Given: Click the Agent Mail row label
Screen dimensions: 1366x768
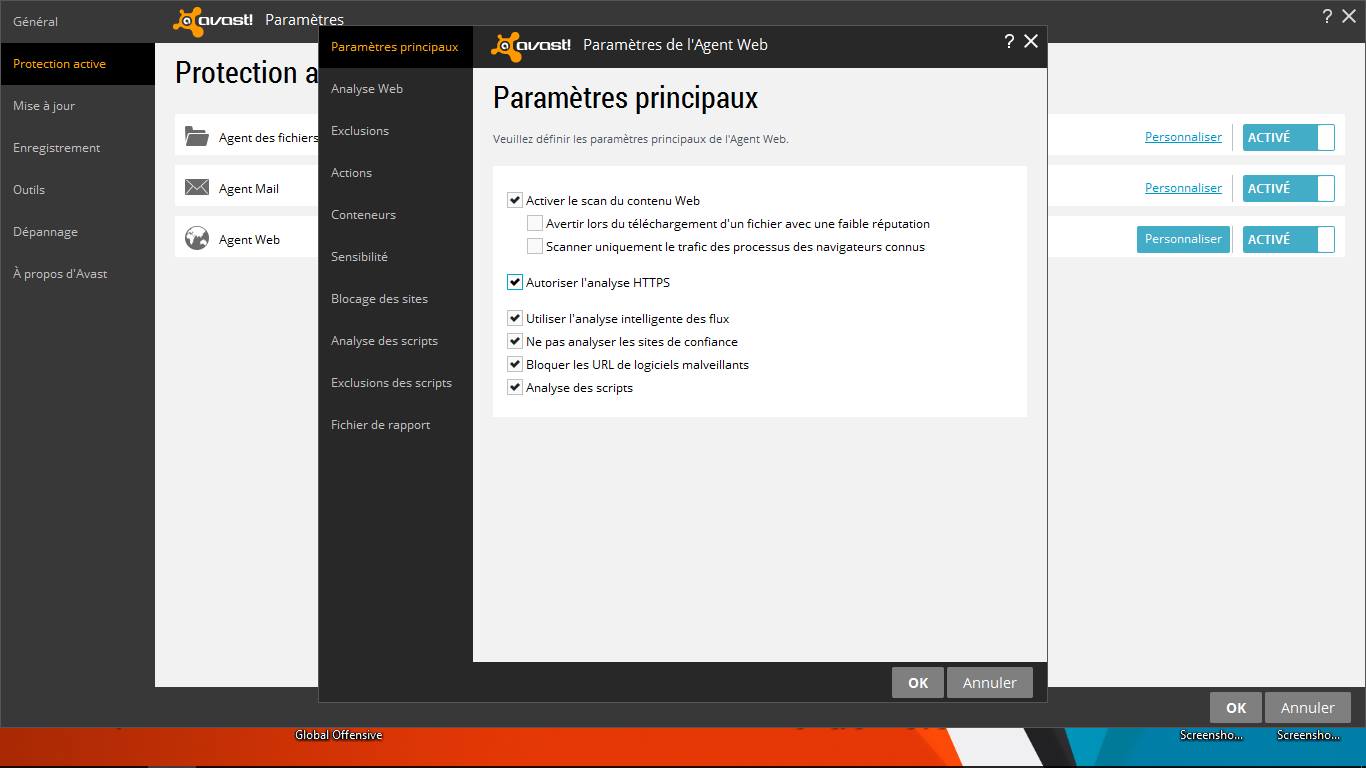Looking at the screenshot, I should point(249,189).
